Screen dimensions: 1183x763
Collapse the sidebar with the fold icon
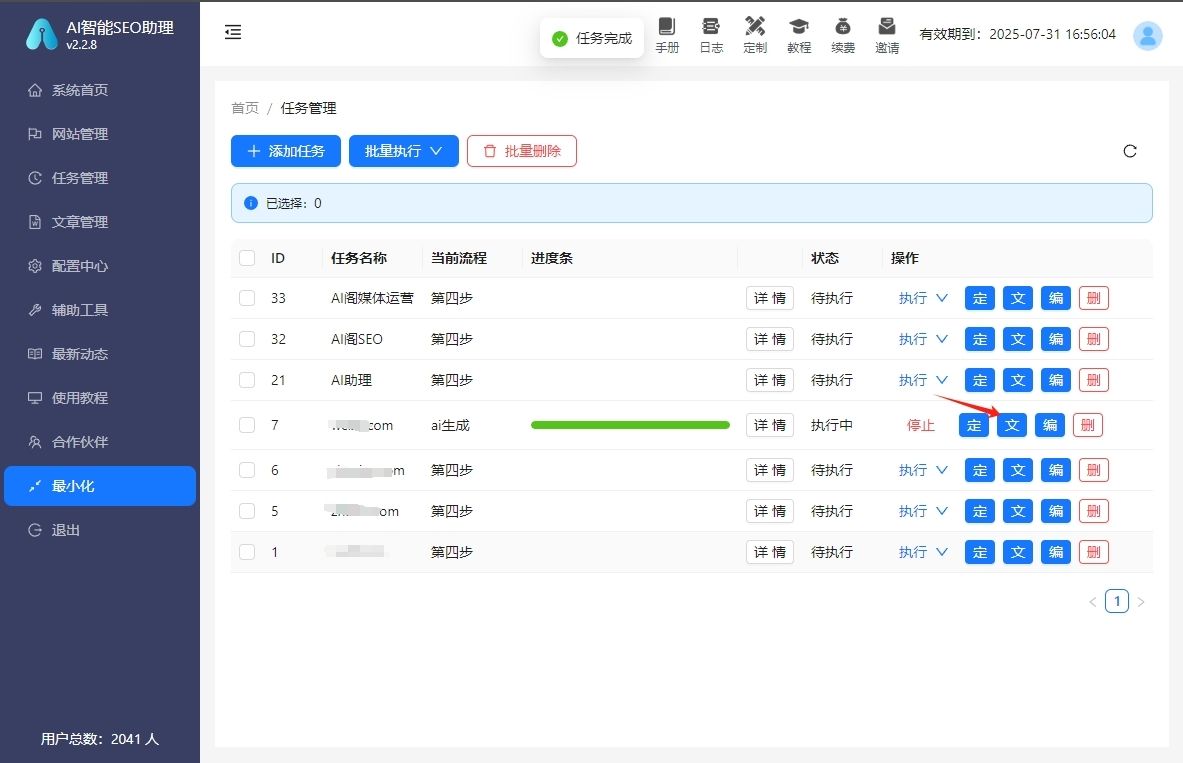click(x=233, y=32)
